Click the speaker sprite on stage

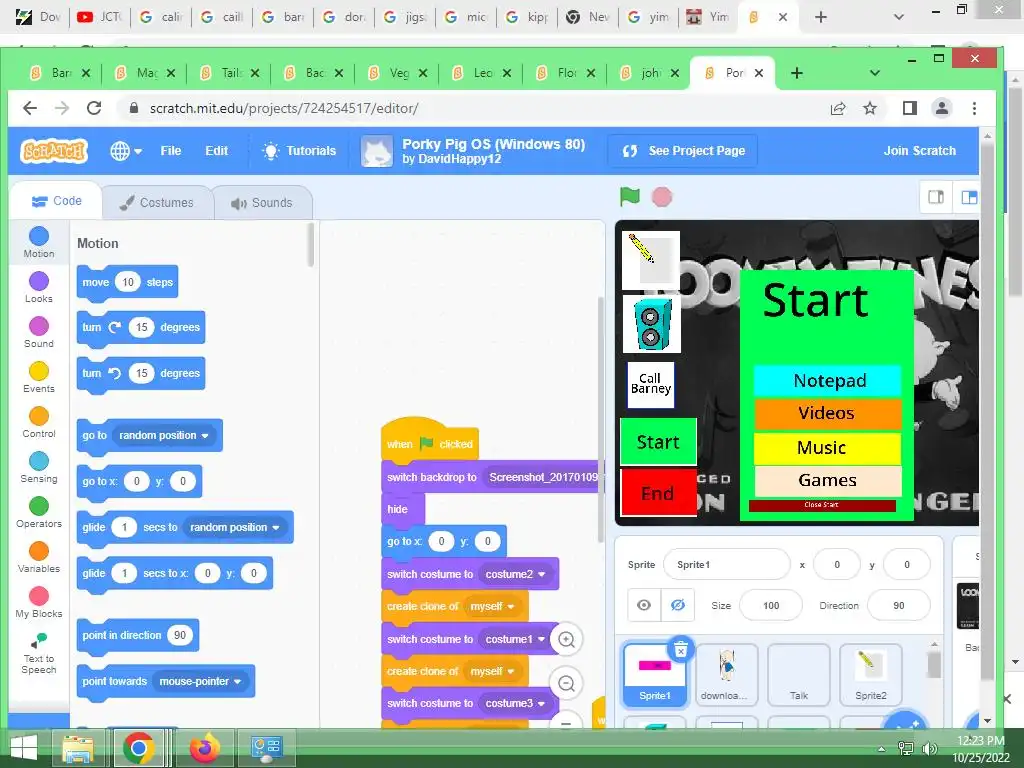tap(652, 324)
